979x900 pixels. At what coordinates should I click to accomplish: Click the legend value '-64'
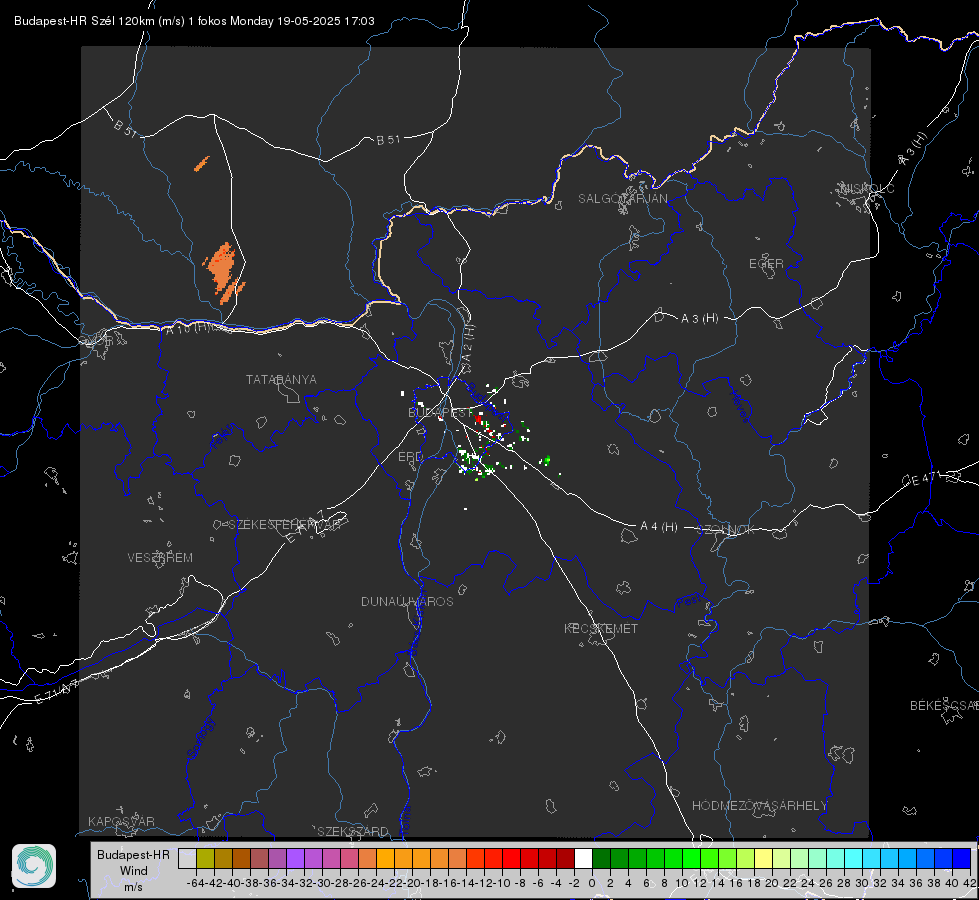coord(196,883)
